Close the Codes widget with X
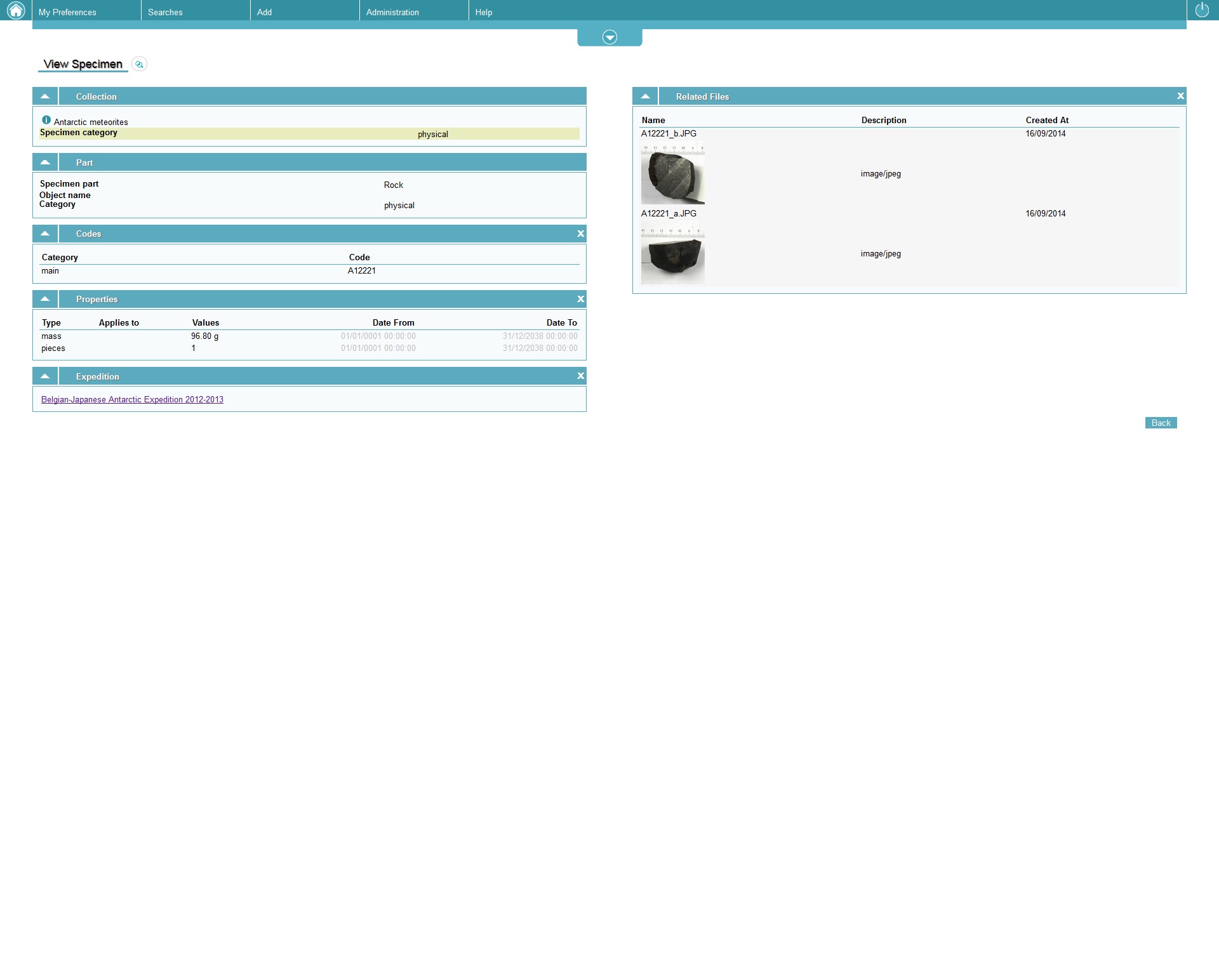The width and height of the screenshot is (1219, 980). 580,234
